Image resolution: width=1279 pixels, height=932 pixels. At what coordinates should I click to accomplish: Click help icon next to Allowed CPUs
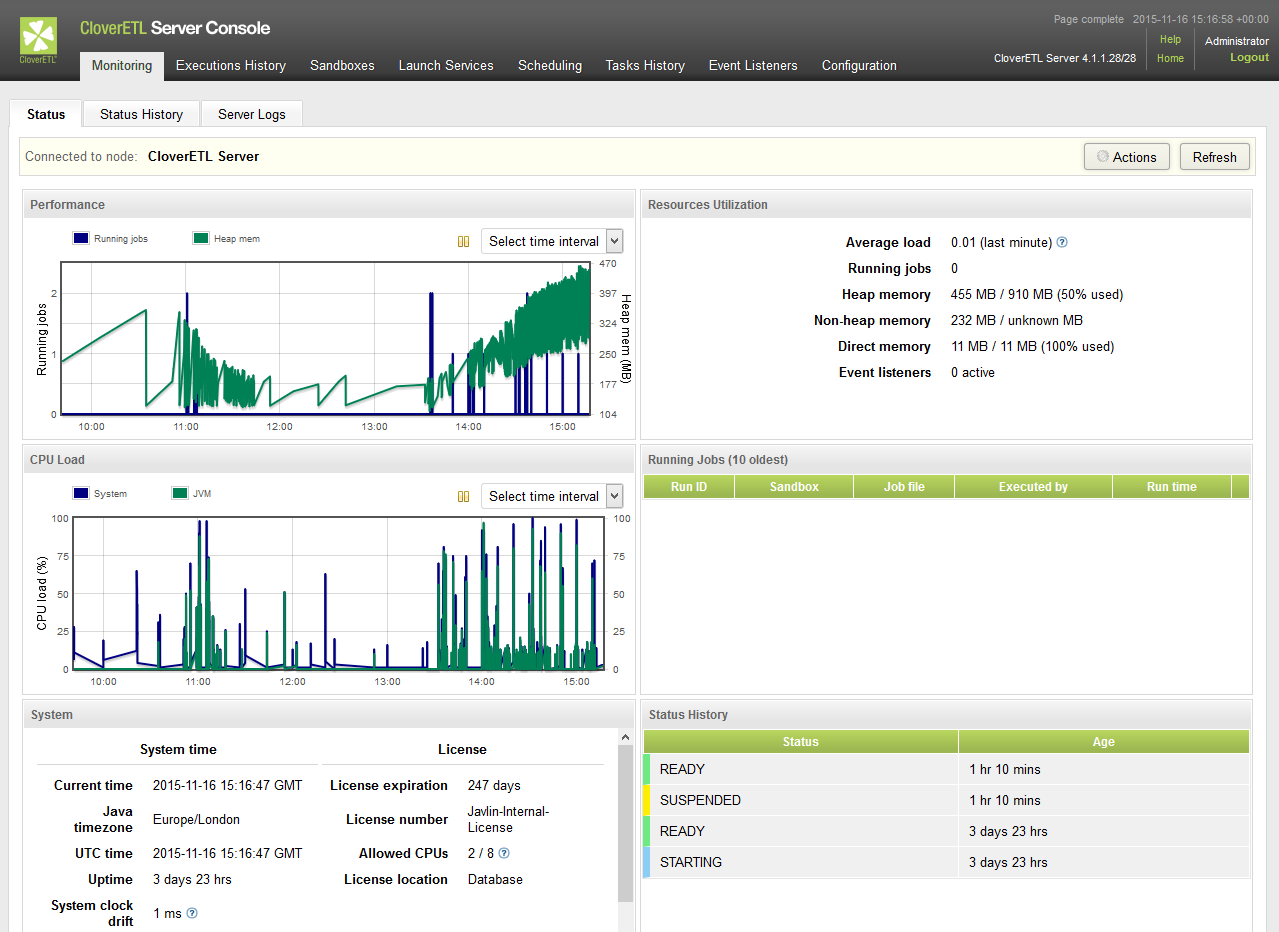pos(504,853)
